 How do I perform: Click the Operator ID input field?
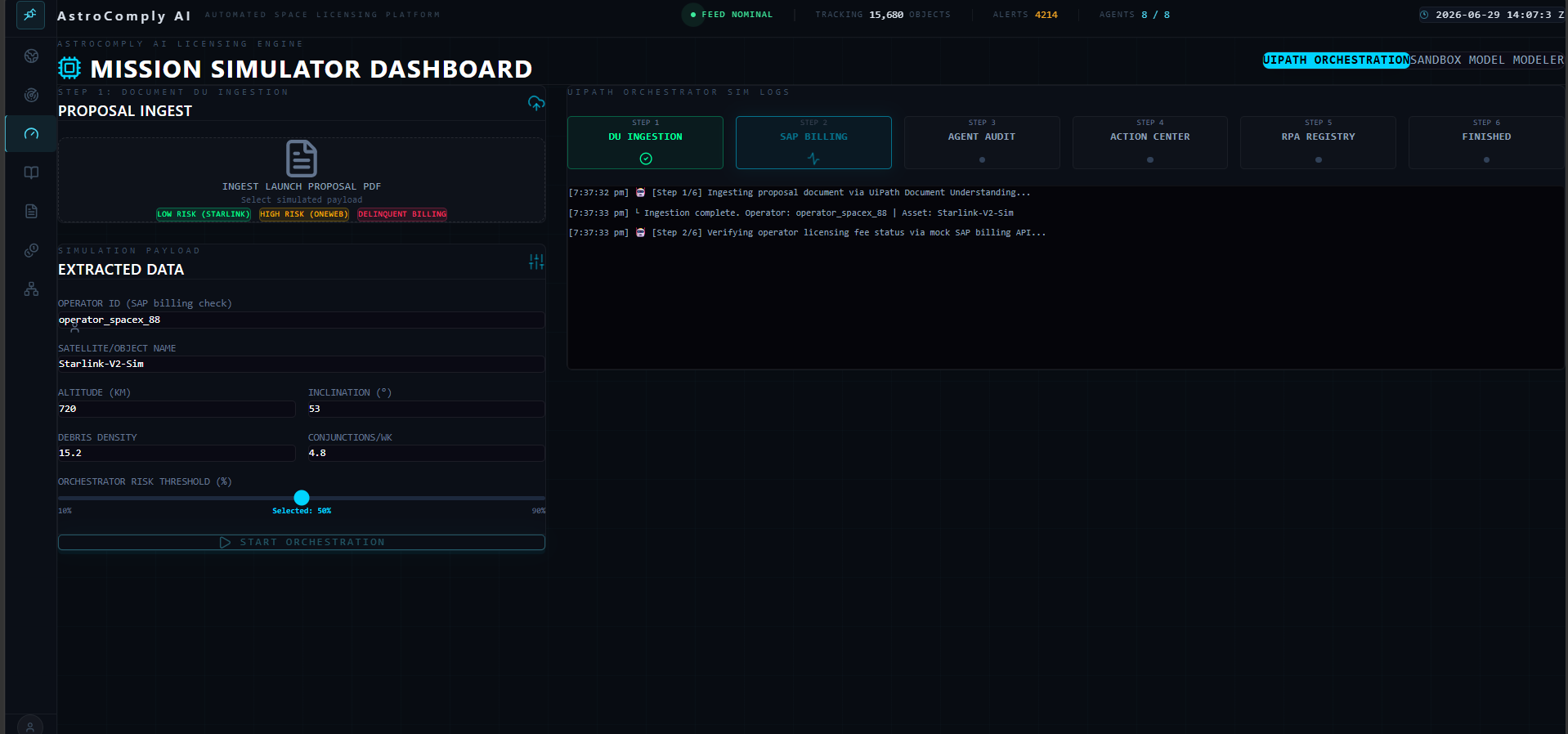pos(301,320)
